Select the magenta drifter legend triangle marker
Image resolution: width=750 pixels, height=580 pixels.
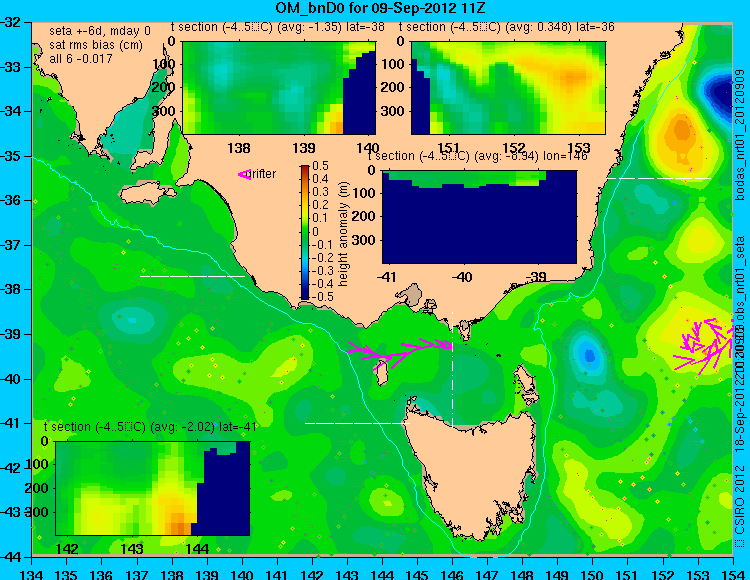click(x=244, y=175)
